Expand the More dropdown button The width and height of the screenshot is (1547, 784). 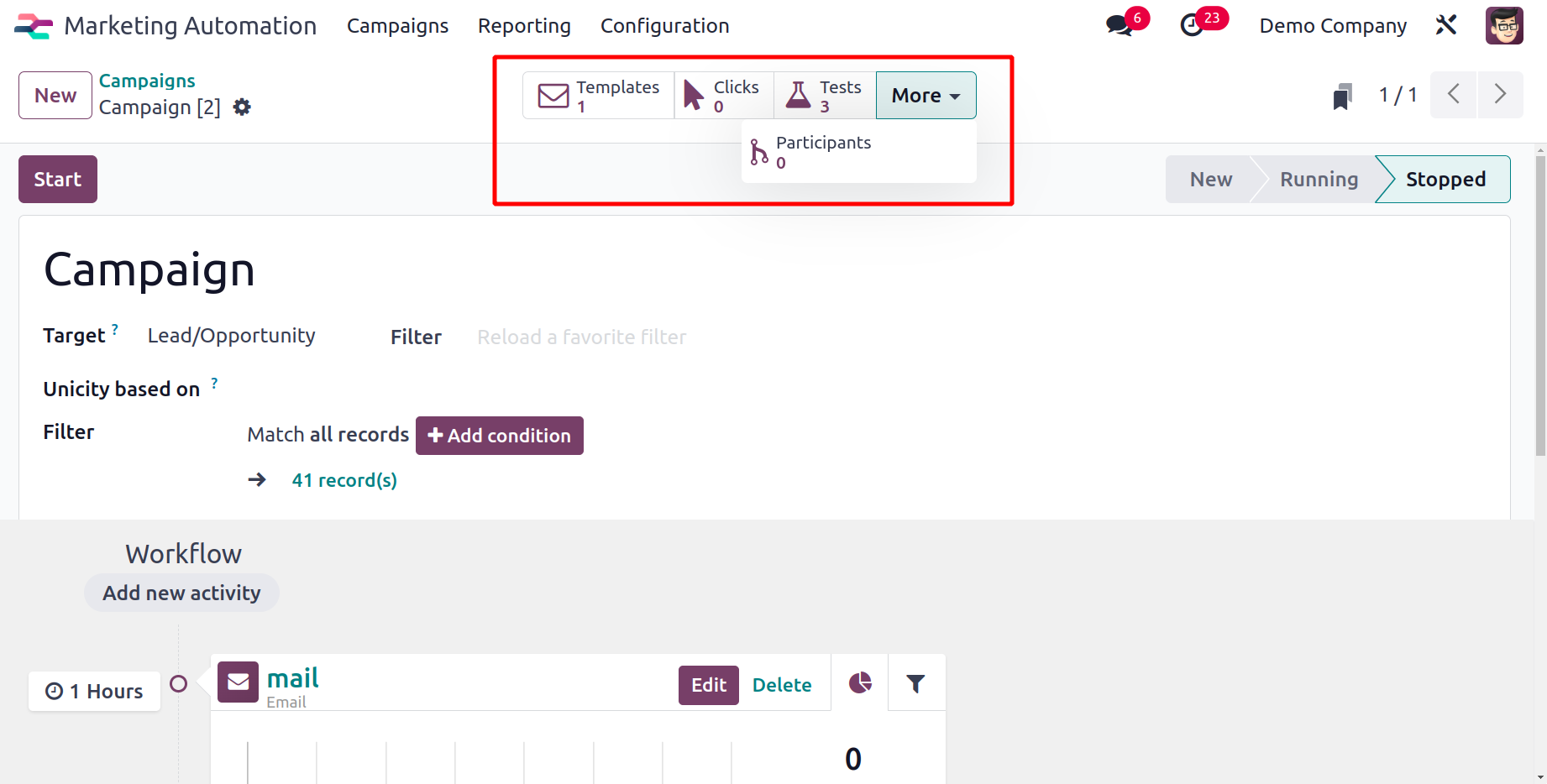click(926, 96)
